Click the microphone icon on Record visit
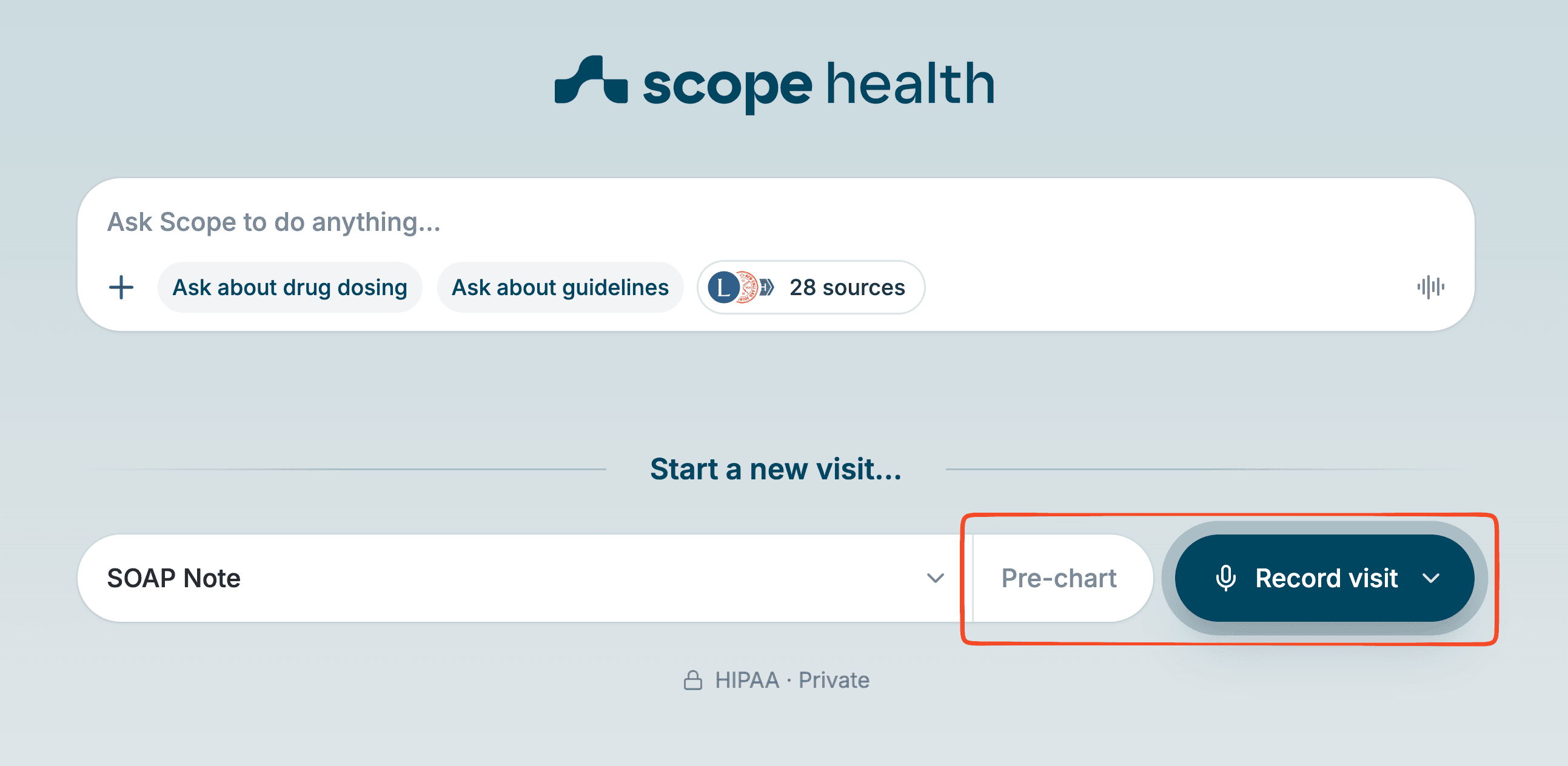This screenshot has height=766, width=1568. pyautogui.click(x=1225, y=578)
